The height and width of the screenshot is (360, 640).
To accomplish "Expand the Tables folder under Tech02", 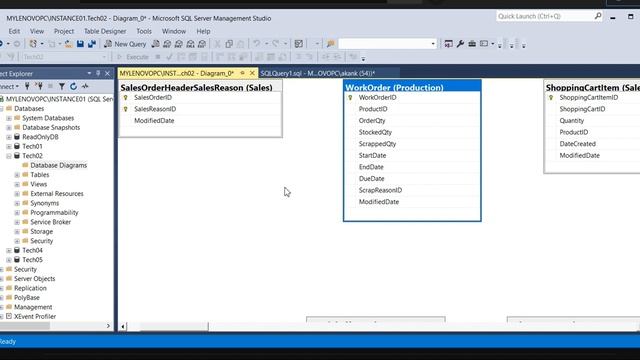I will click(17, 175).
